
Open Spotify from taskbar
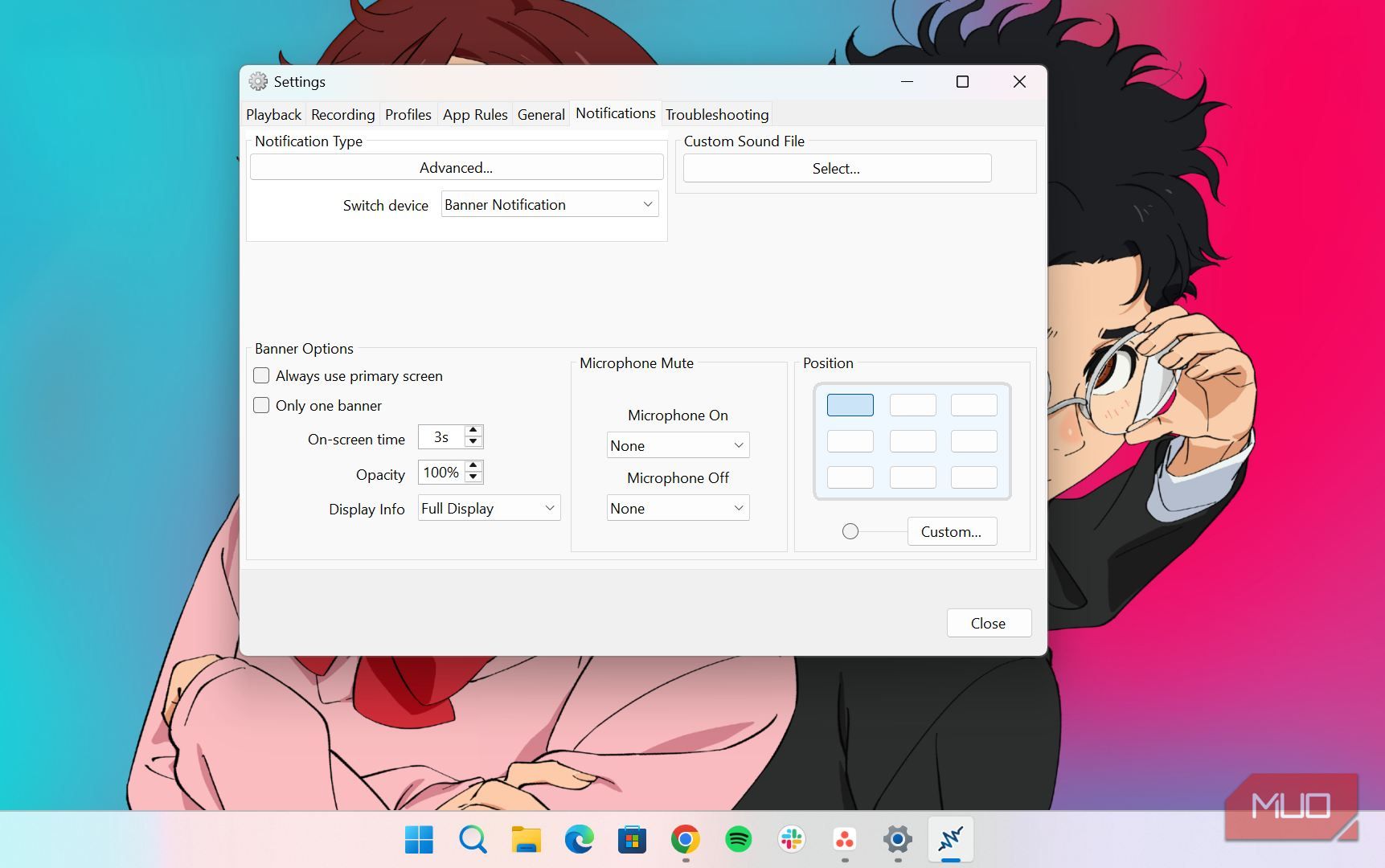[738, 840]
